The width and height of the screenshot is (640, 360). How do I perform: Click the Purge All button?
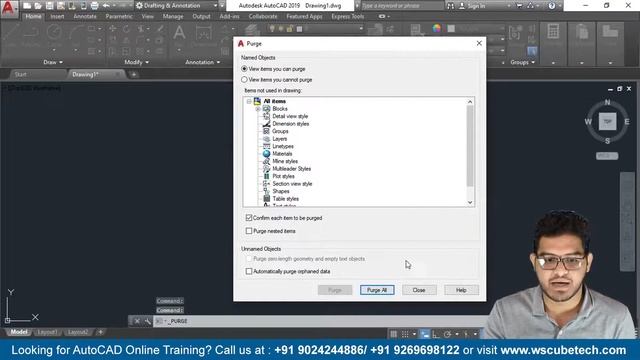(377, 290)
